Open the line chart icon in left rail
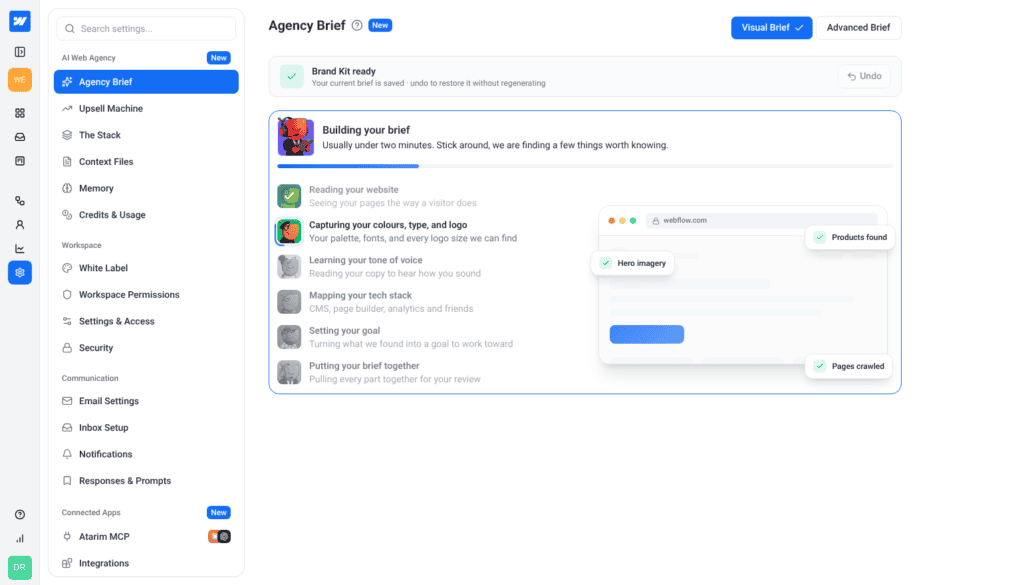Image resolution: width=1024 pixels, height=585 pixels. 20,249
